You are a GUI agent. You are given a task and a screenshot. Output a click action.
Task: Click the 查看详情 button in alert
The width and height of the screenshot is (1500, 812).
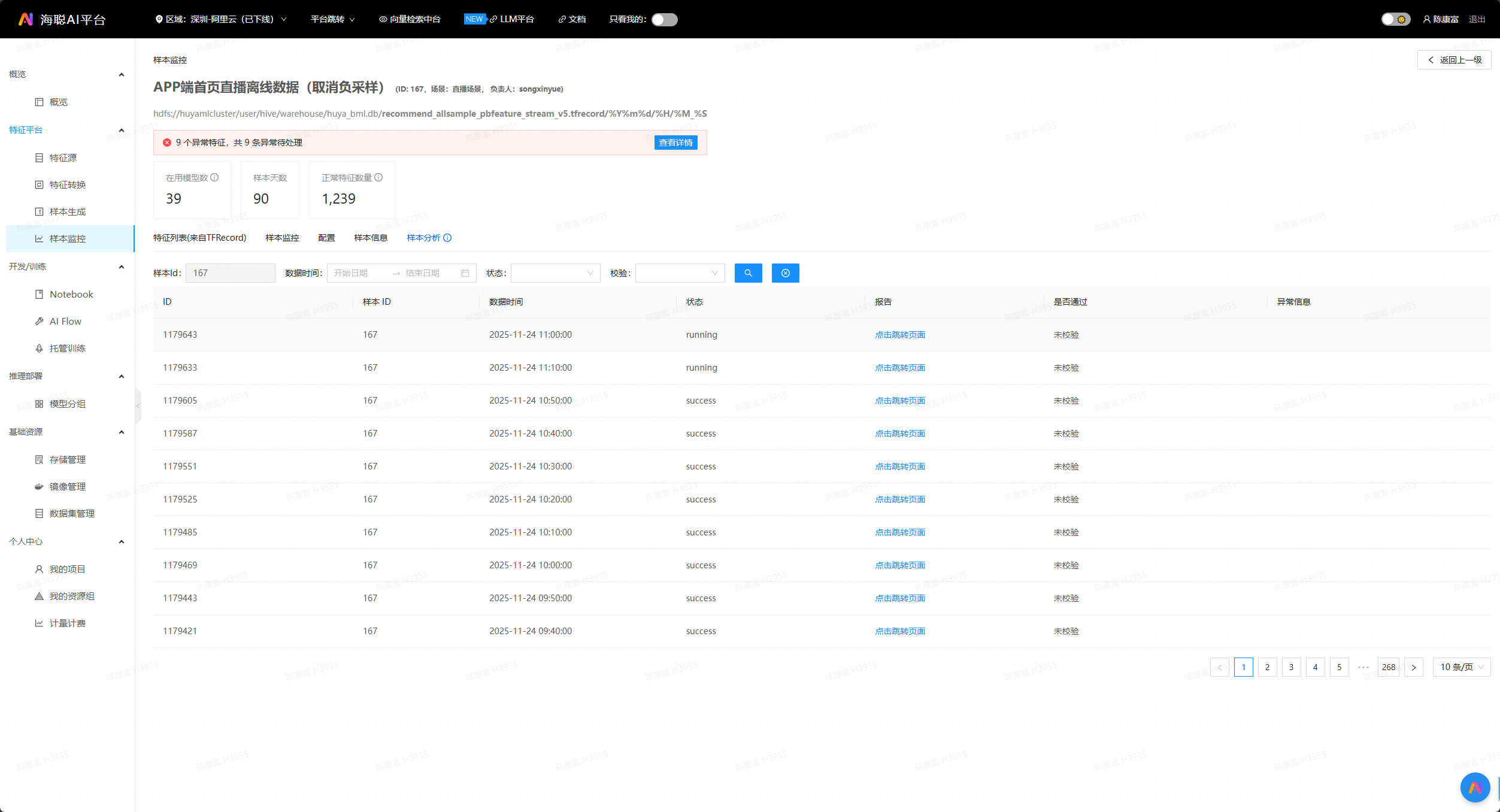675,143
